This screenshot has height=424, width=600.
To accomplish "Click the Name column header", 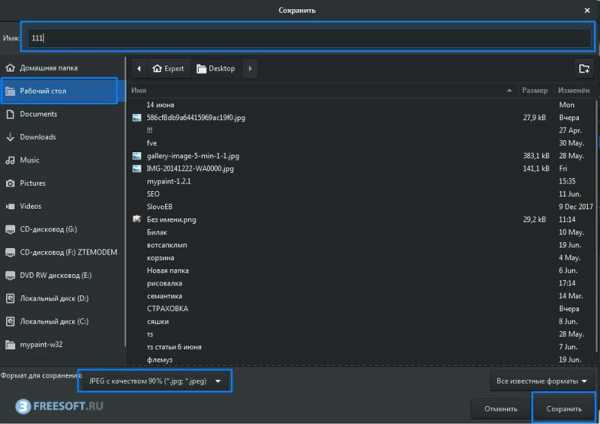I will tap(139, 91).
